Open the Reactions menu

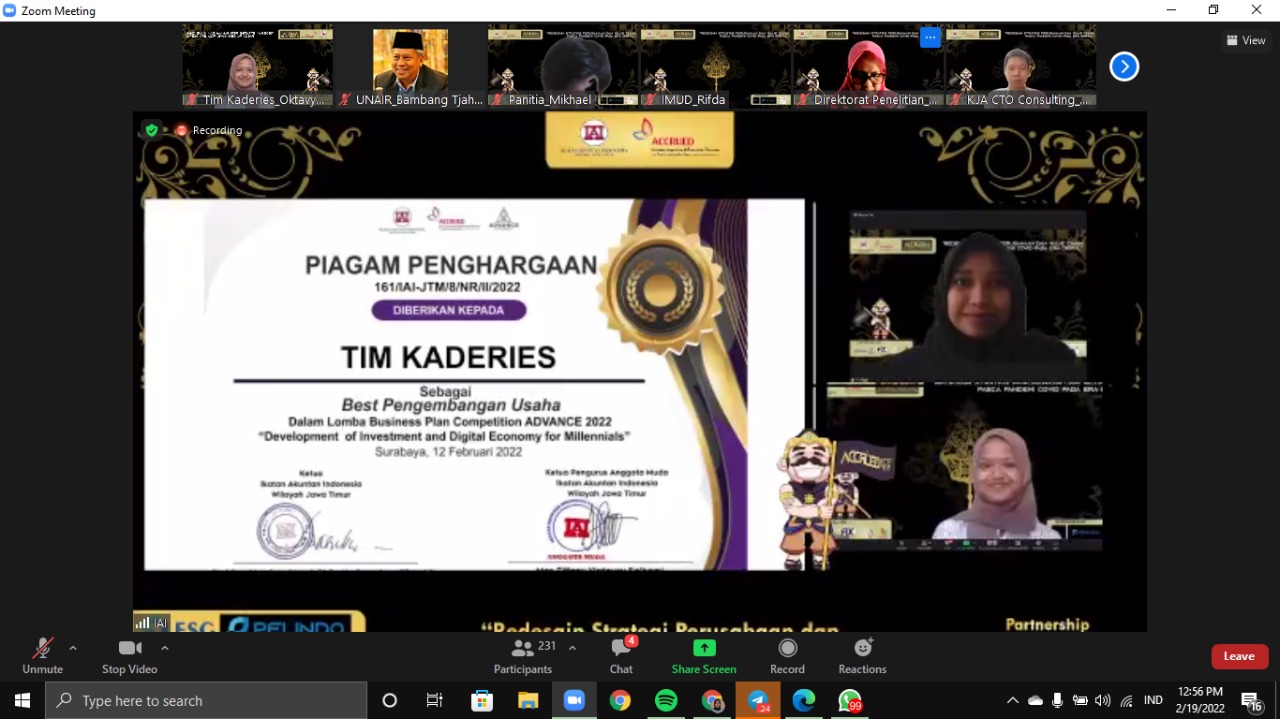pos(862,648)
